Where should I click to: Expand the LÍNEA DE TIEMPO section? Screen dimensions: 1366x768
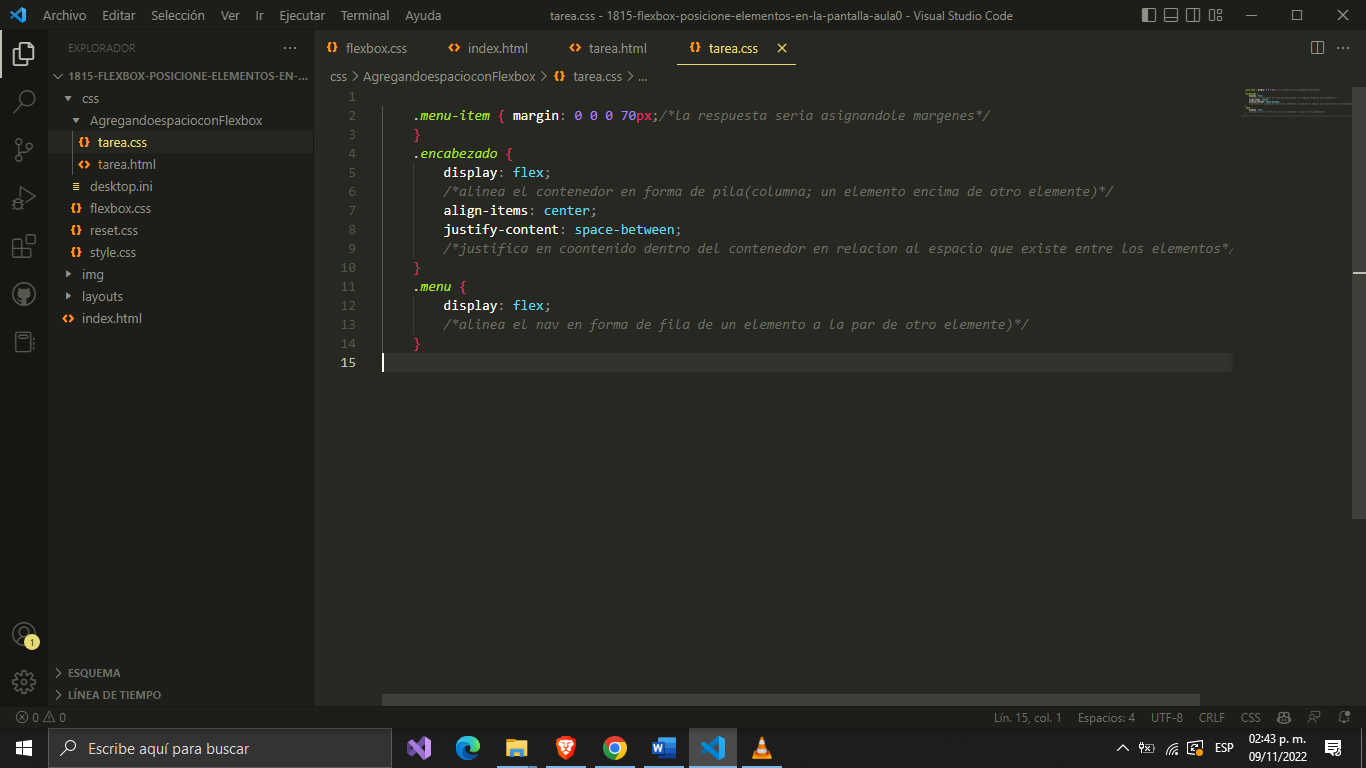pos(181,695)
